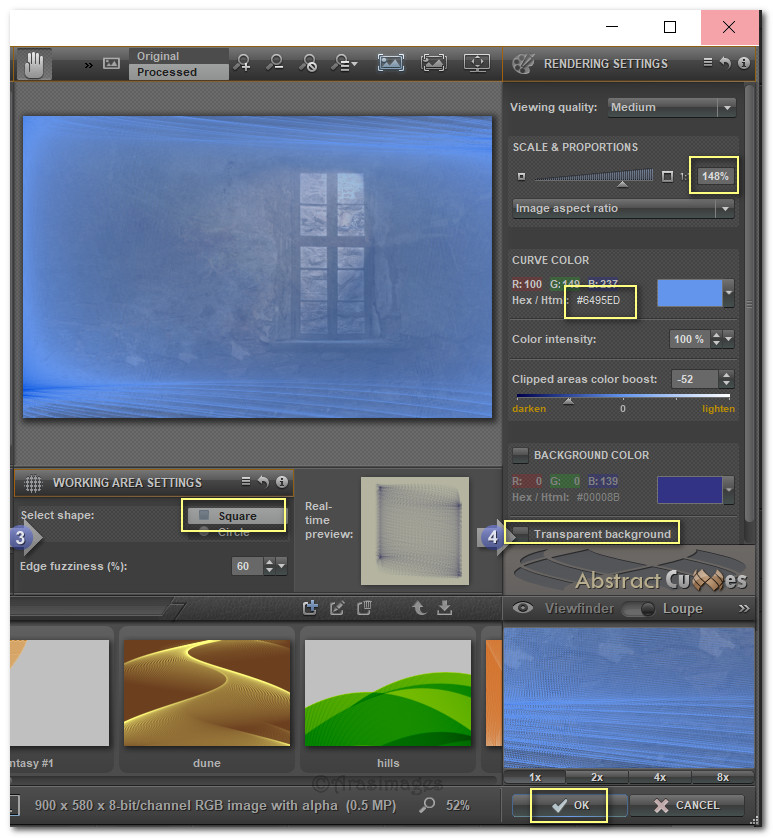Screen dimensions: 773x838
Task: Enable the Transparent background checkbox
Action: click(521, 533)
